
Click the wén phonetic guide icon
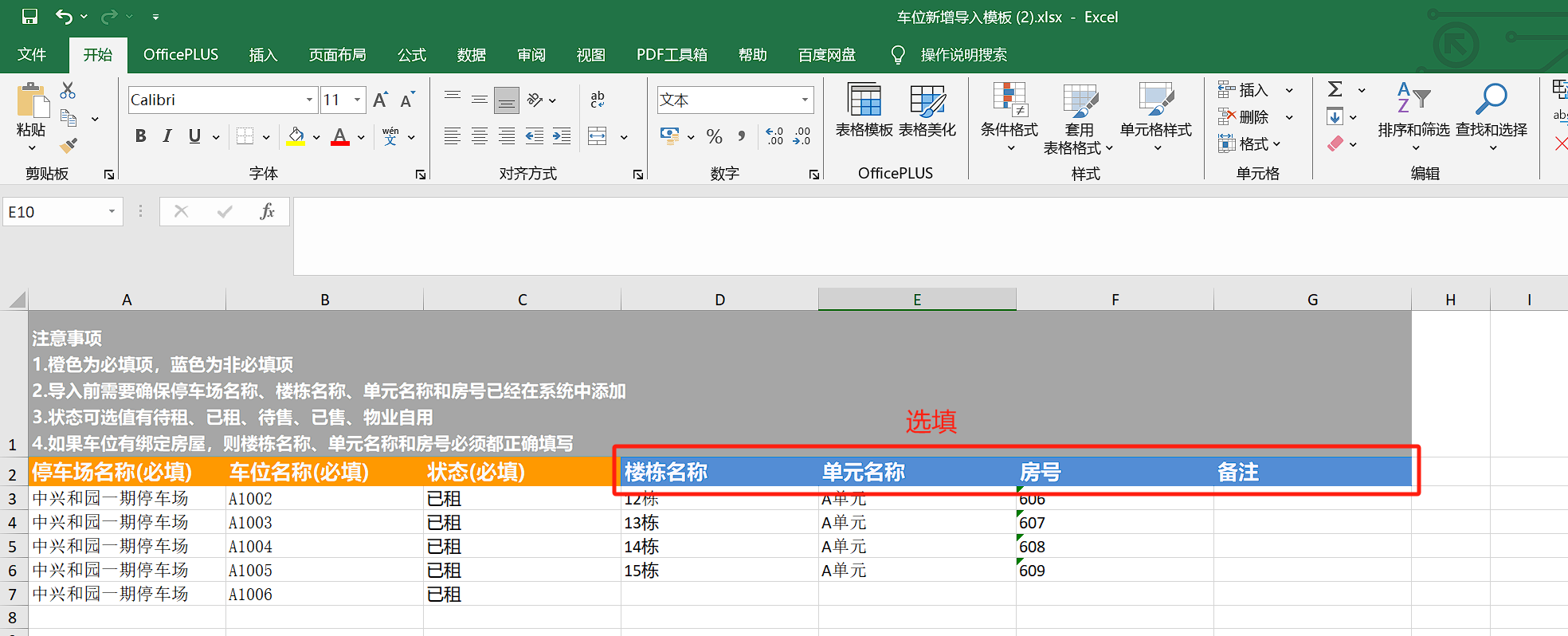pos(390,136)
